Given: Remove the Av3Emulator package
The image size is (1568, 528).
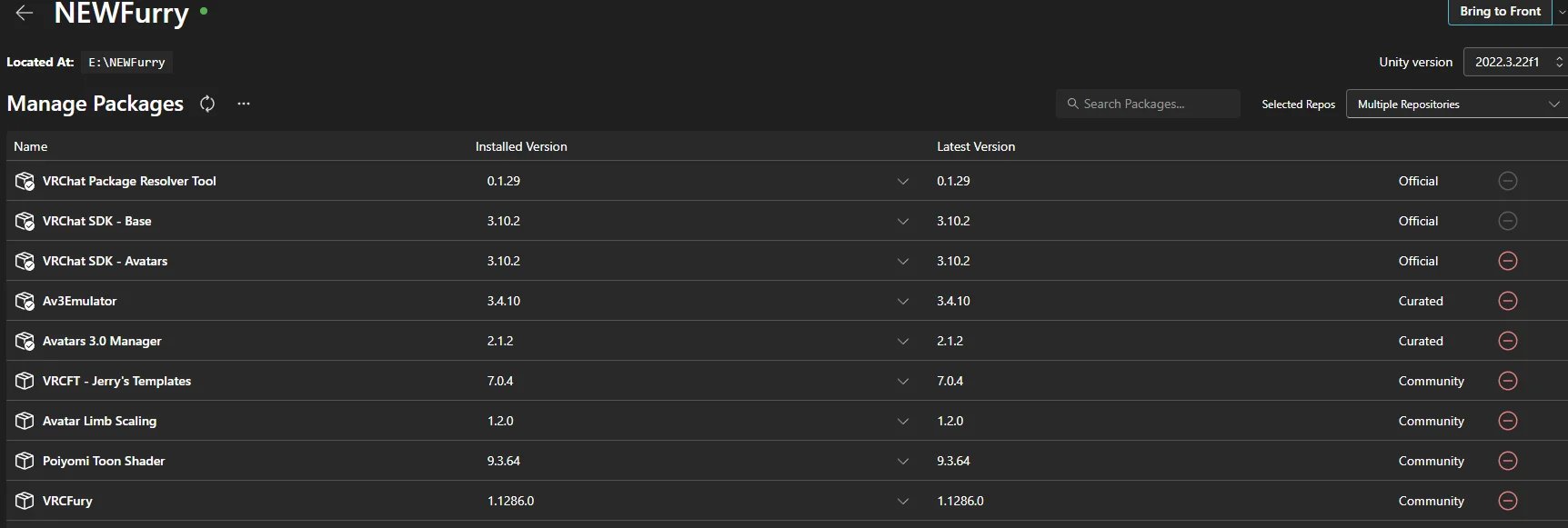Looking at the screenshot, I should (1507, 301).
